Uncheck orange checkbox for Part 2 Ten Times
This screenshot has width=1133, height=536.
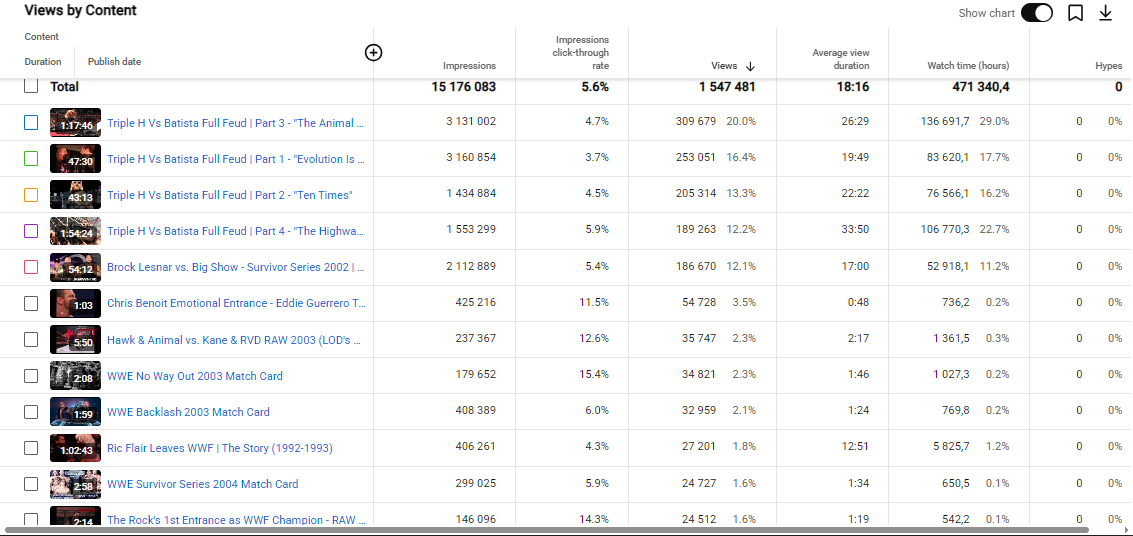click(x=31, y=195)
